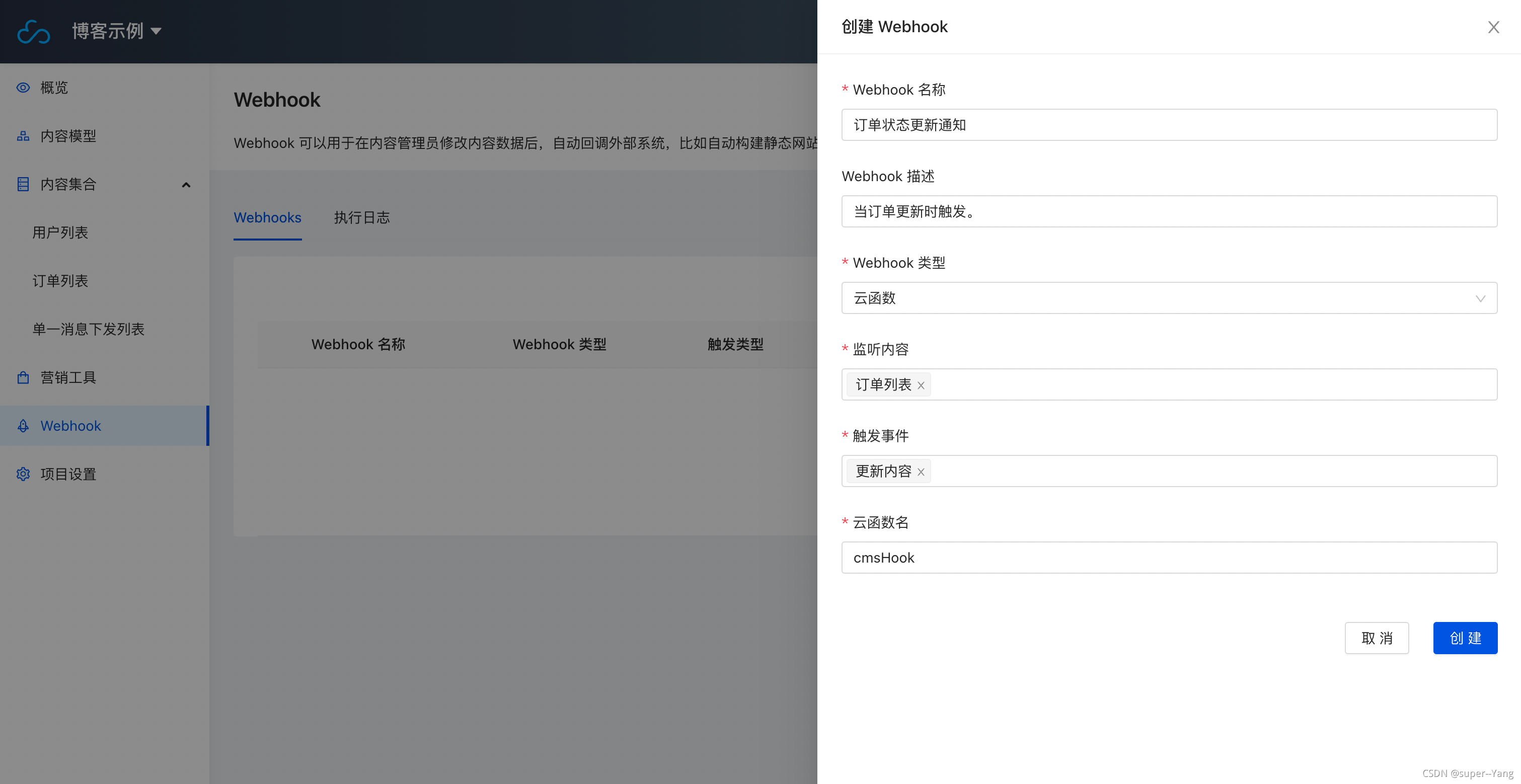
Task: Click the cloud logo icon in header
Action: [x=33, y=31]
